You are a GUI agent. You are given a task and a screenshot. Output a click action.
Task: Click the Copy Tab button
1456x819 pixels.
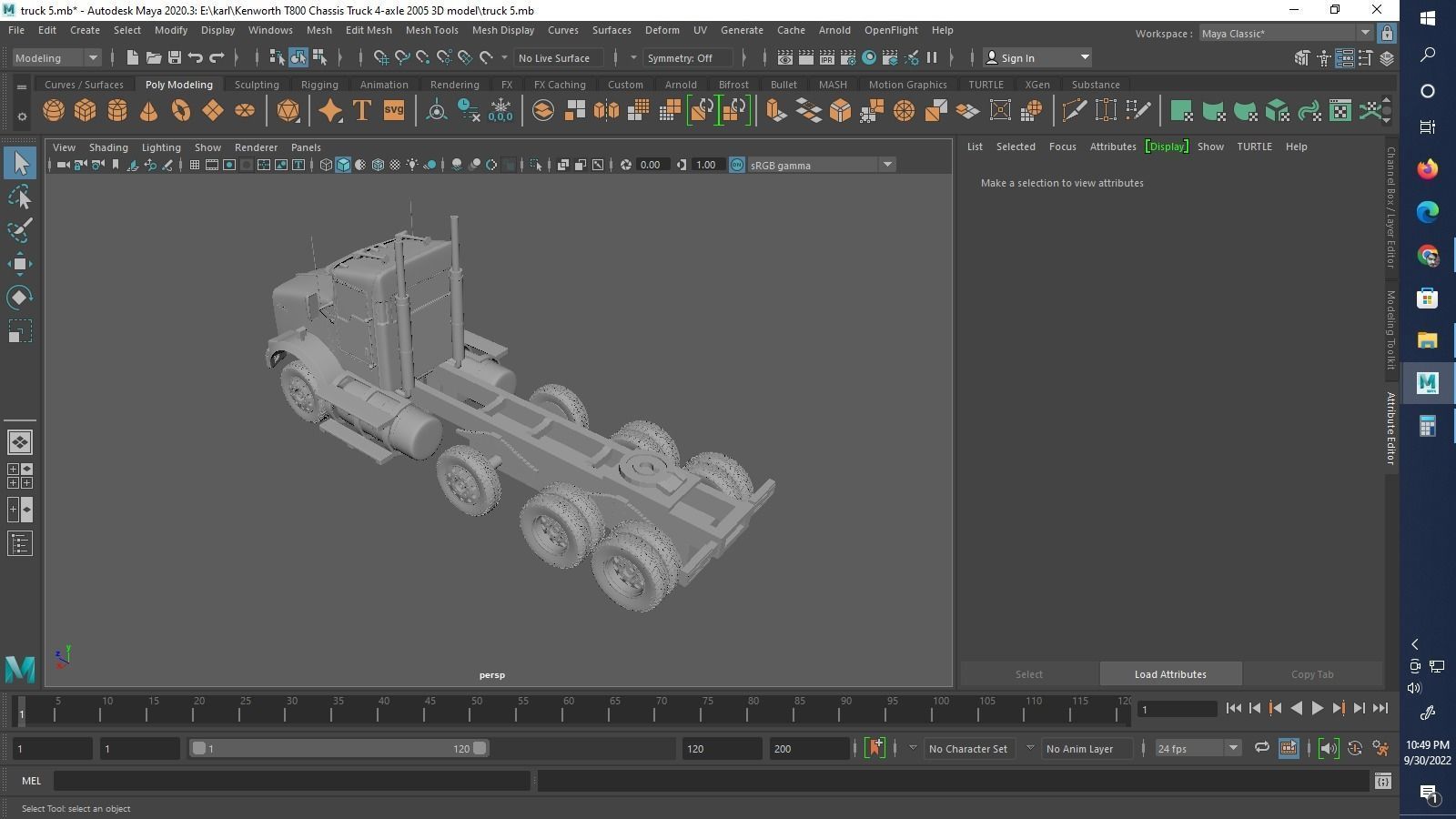(x=1312, y=674)
